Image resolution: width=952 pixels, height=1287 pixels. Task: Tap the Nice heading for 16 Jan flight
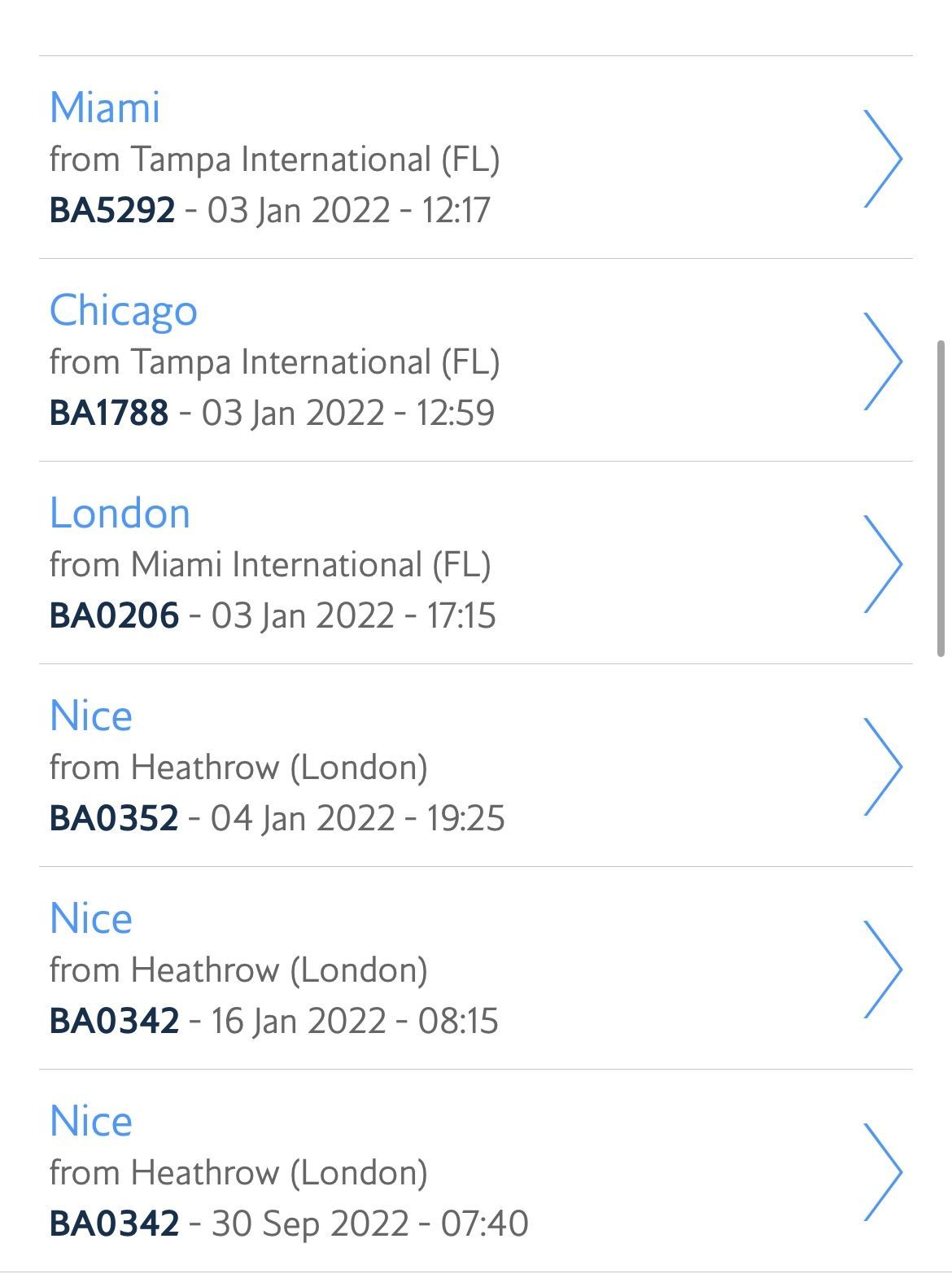click(x=91, y=918)
